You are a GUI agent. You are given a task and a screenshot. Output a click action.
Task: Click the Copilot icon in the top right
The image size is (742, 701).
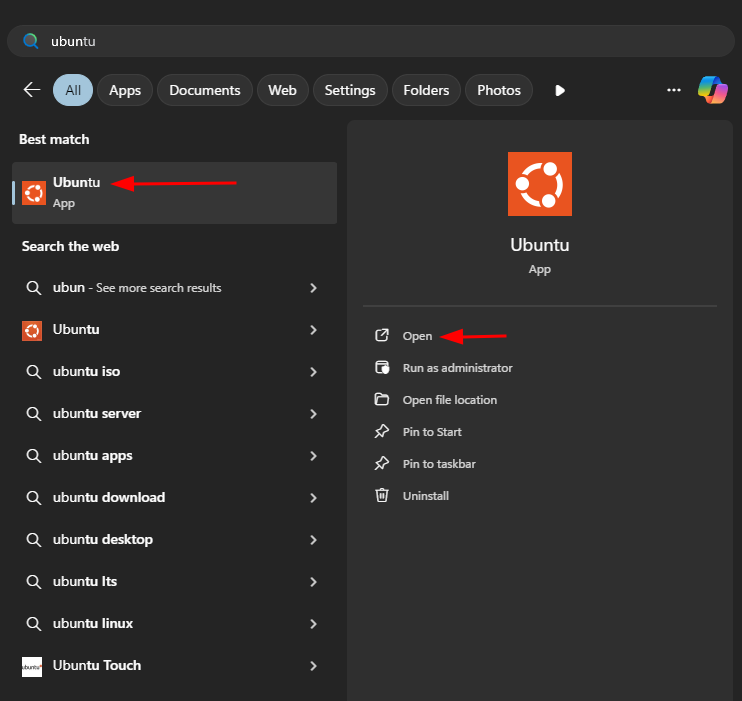(x=712, y=90)
